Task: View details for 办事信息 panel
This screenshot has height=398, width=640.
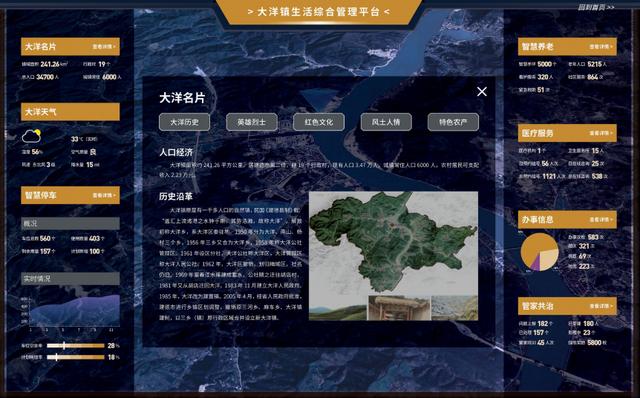Action: (x=601, y=220)
